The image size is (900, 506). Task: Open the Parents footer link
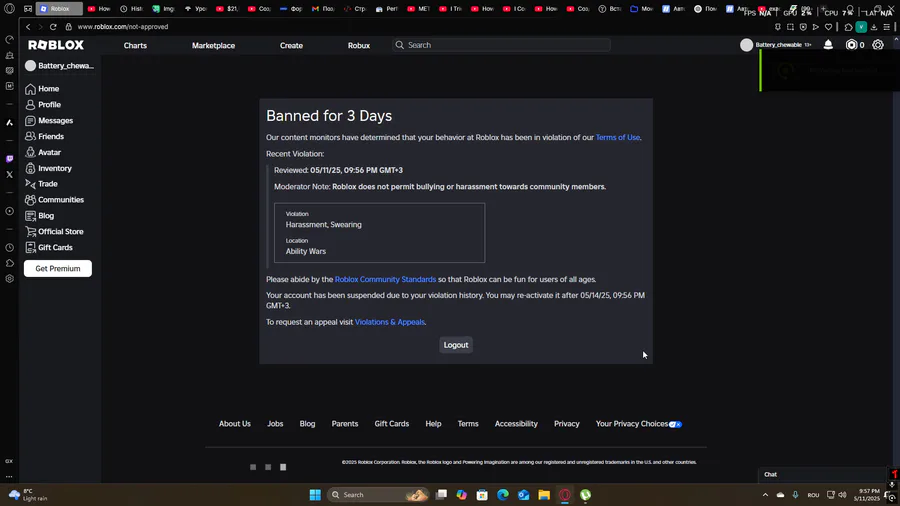pos(344,423)
